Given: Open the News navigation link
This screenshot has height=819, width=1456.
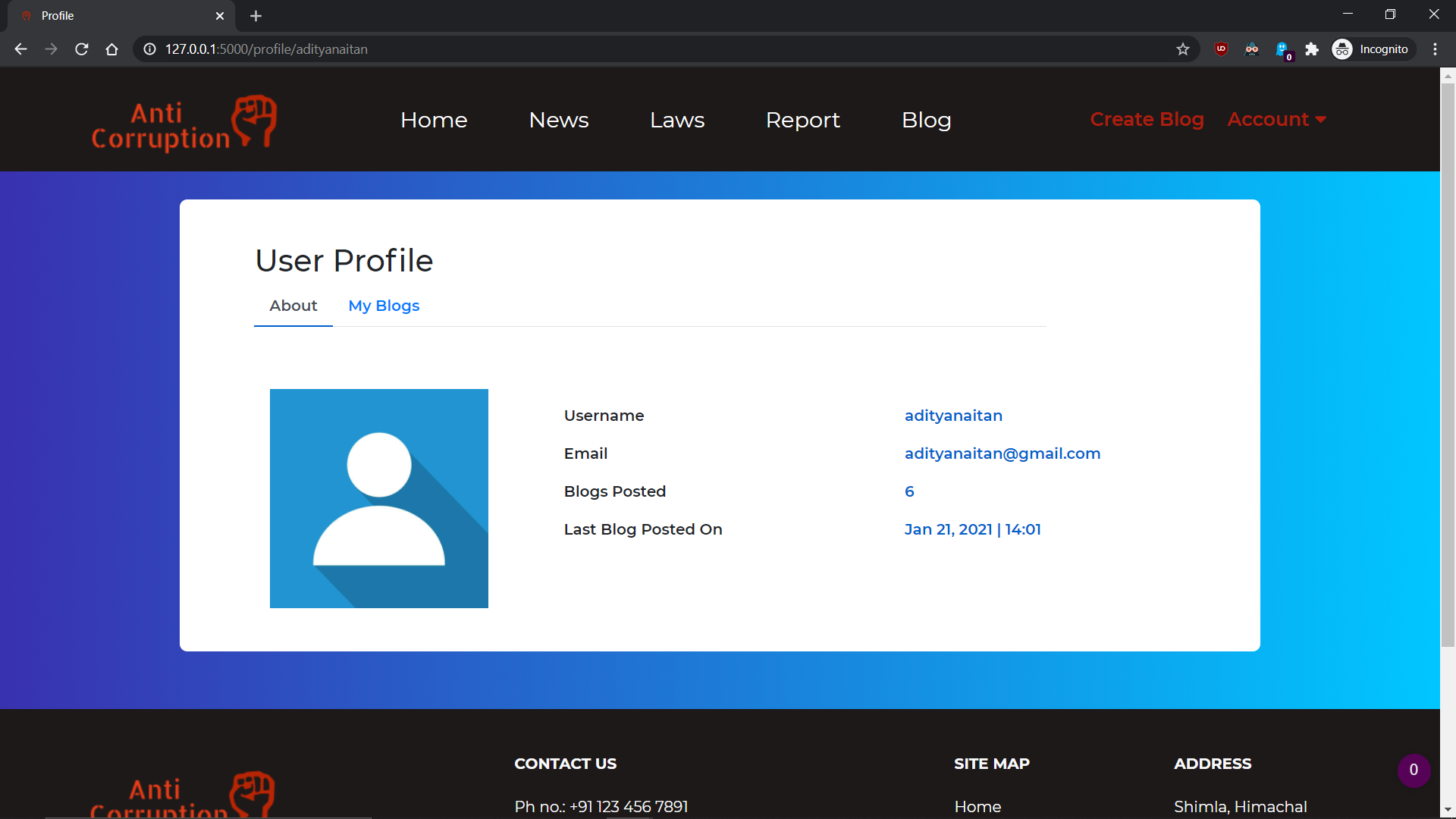Looking at the screenshot, I should pyautogui.click(x=559, y=120).
